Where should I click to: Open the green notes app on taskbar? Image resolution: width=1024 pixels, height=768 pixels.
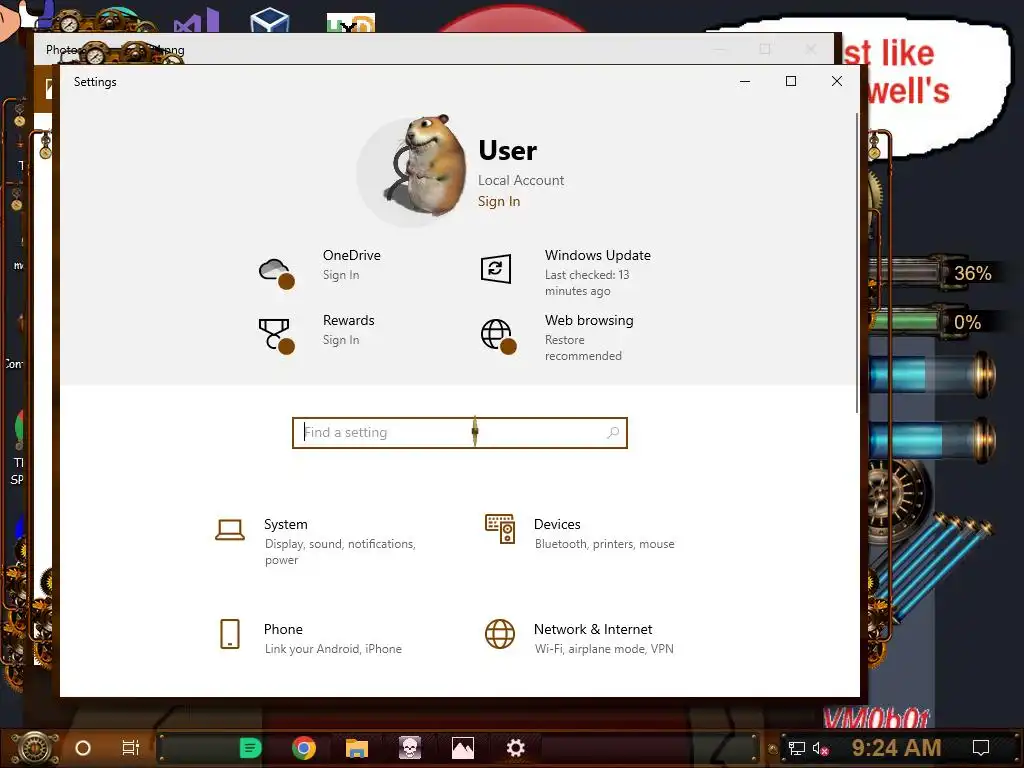[250, 748]
